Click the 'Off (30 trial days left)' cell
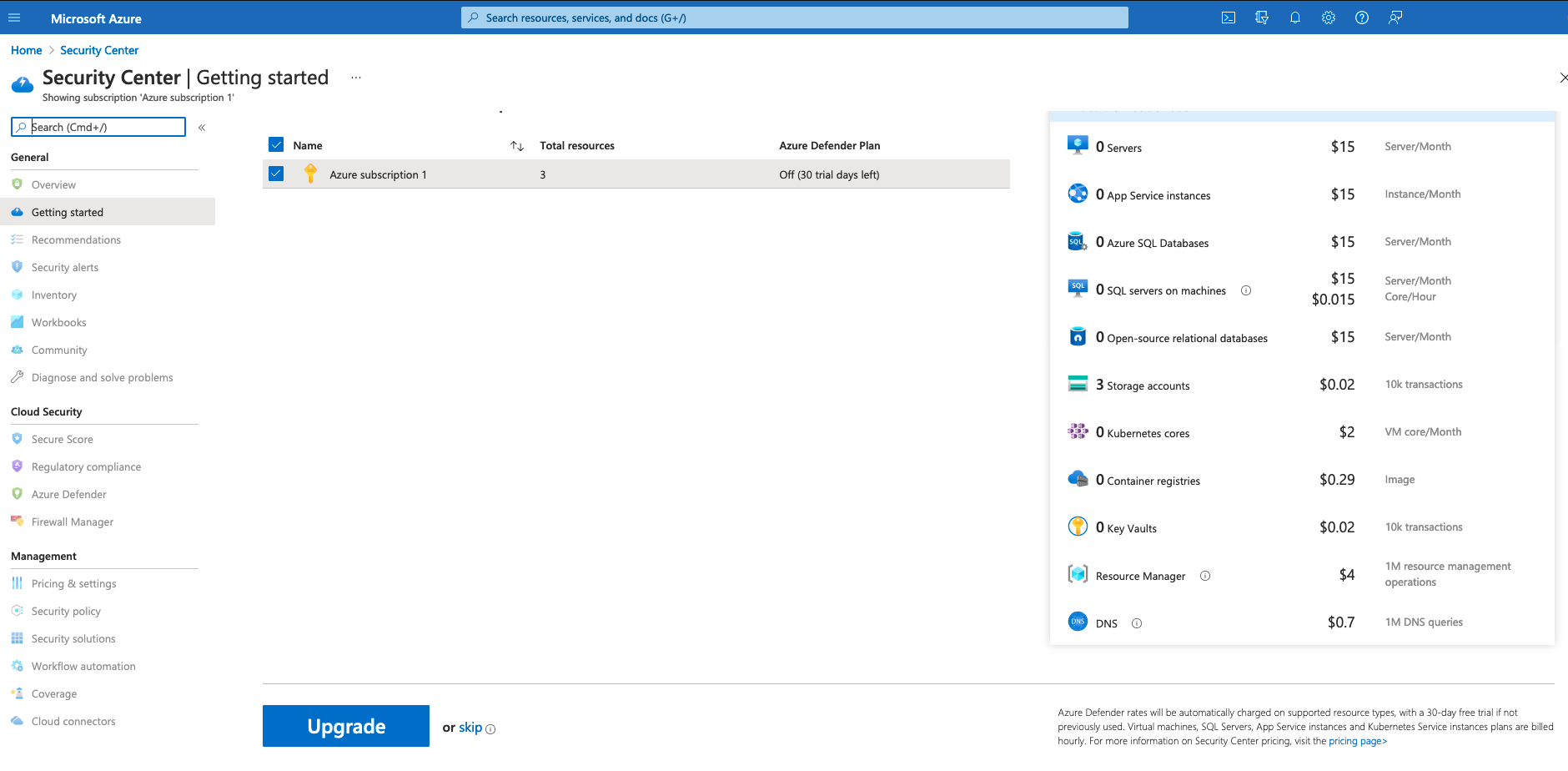This screenshot has width=1568, height=771. pyautogui.click(x=829, y=174)
